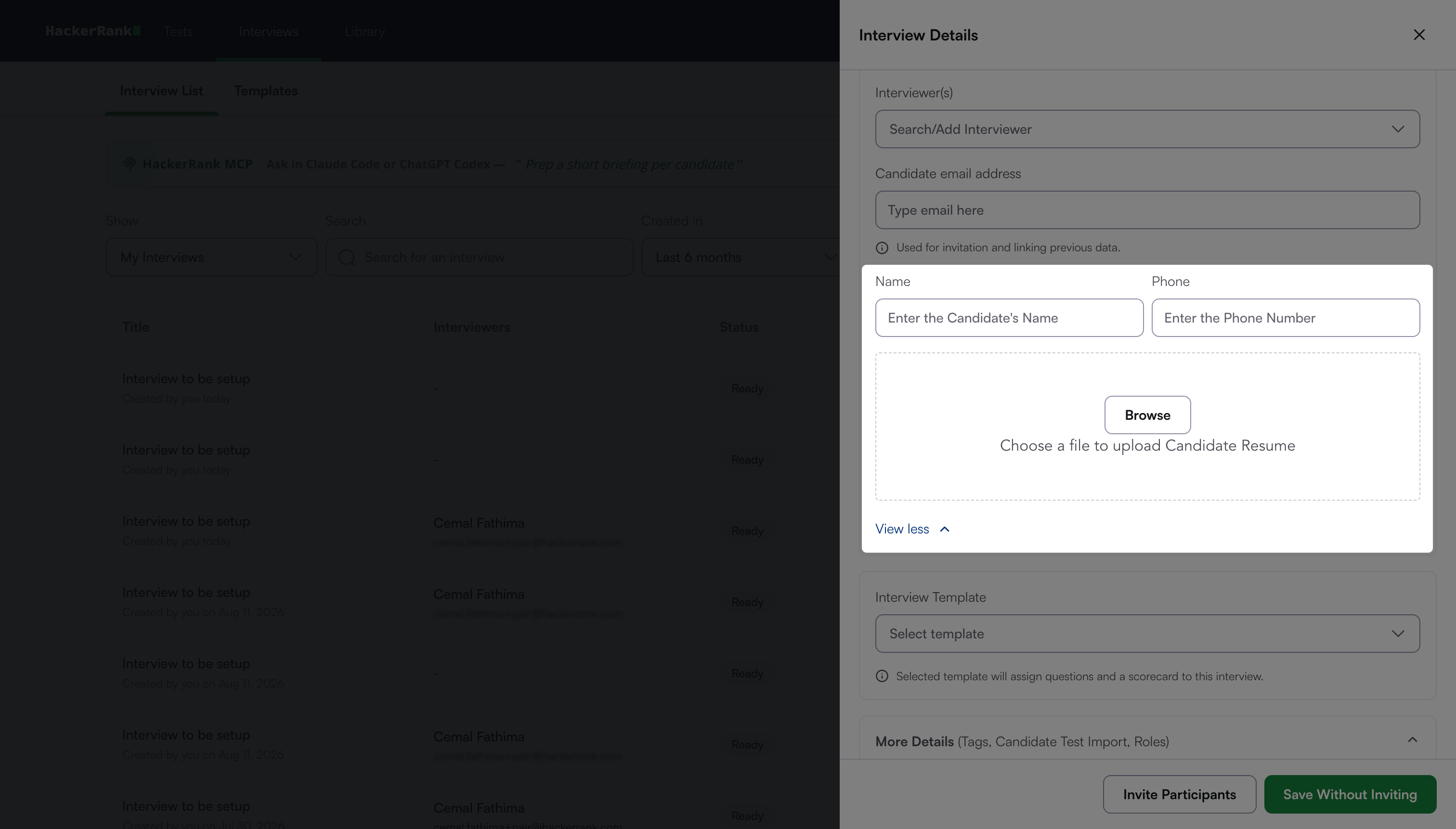Switch to the Templates tab

point(266,91)
